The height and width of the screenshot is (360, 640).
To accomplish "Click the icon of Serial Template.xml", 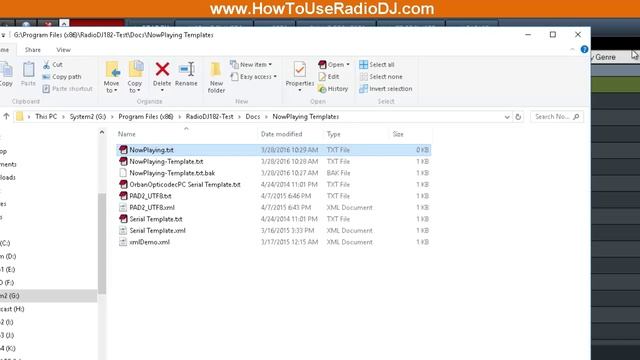I will (x=123, y=231).
